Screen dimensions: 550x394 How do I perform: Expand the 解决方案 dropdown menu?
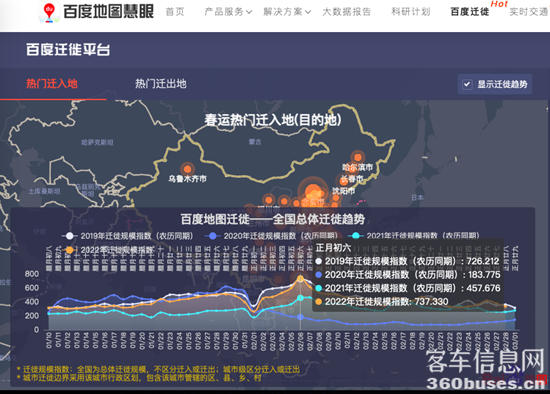pos(287,12)
